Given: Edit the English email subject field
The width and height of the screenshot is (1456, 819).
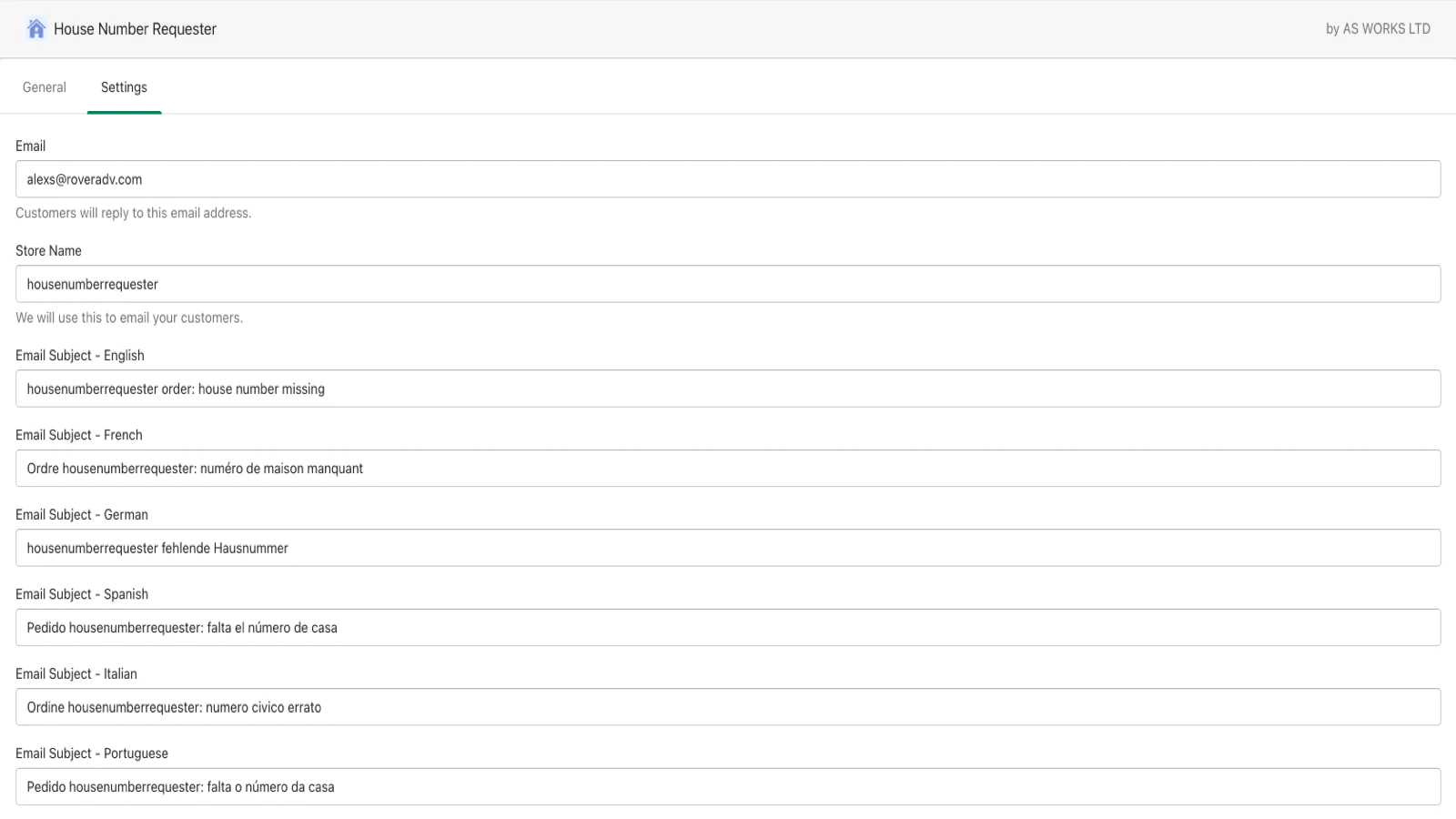Looking at the screenshot, I should click(x=728, y=389).
